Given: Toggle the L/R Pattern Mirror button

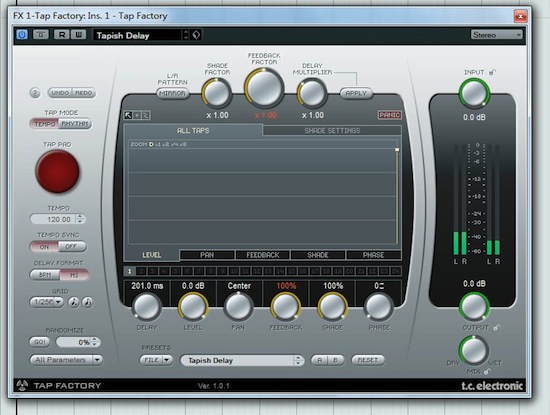Looking at the screenshot, I should pos(172,93).
